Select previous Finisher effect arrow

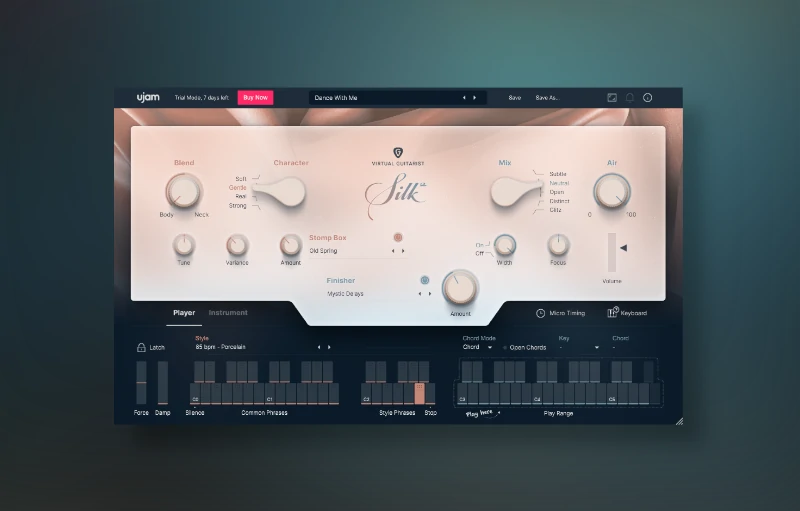point(420,294)
